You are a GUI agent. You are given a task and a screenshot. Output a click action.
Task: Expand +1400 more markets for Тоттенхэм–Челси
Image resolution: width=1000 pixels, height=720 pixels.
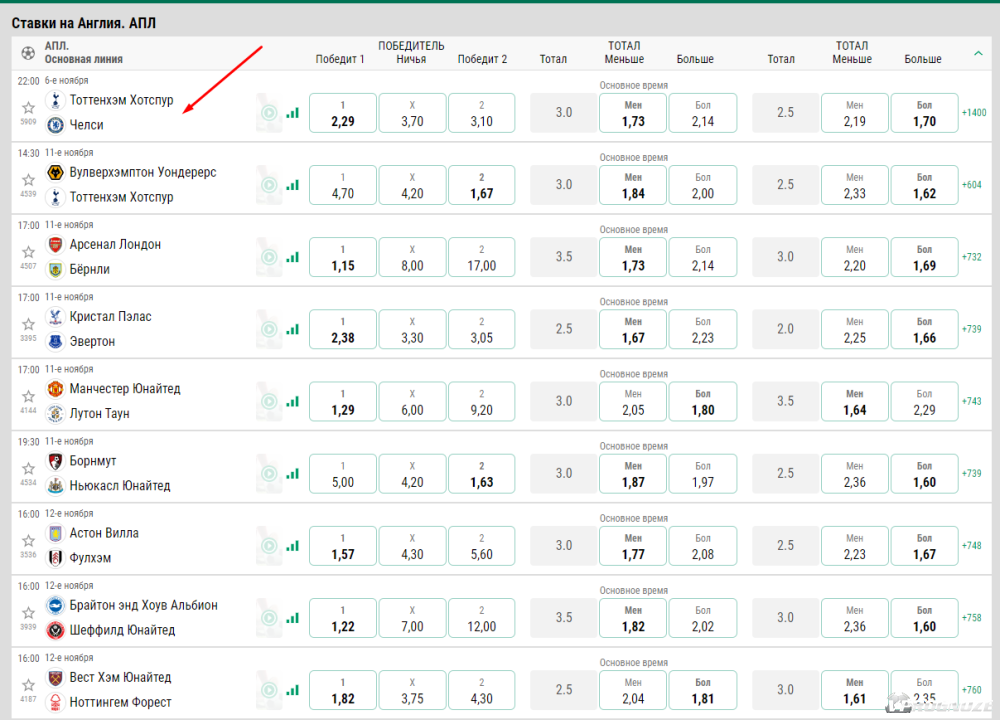coord(974,113)
